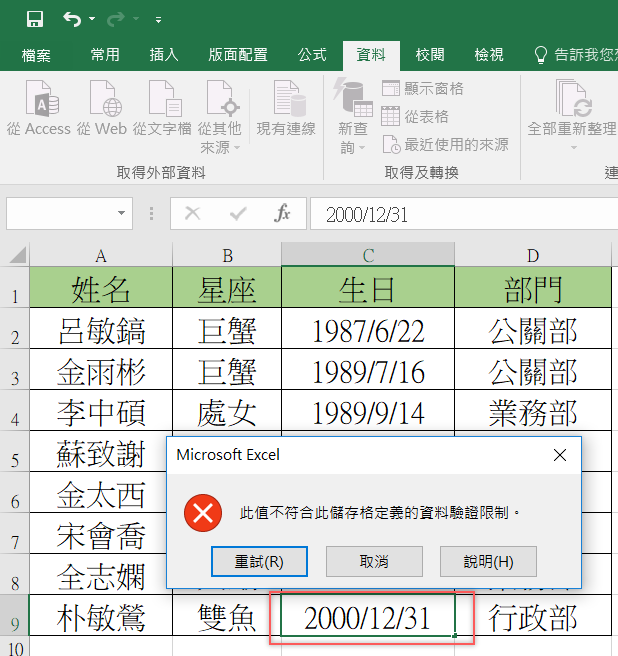Click cell containing 呂敏鎬
Screen dimensions: 618x656
pos(101,329)
